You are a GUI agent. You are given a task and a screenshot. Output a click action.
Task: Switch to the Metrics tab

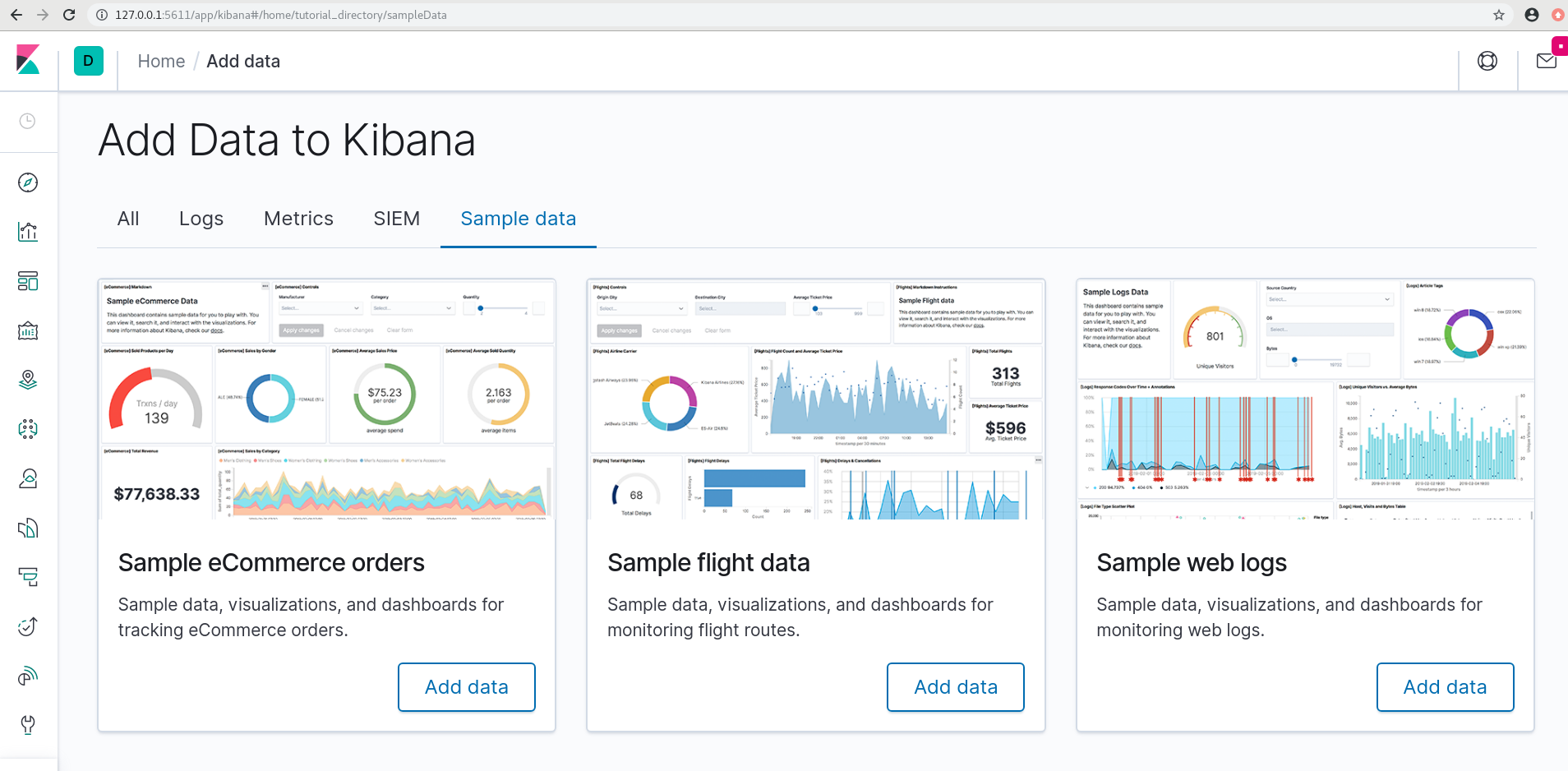click(298, 219)
